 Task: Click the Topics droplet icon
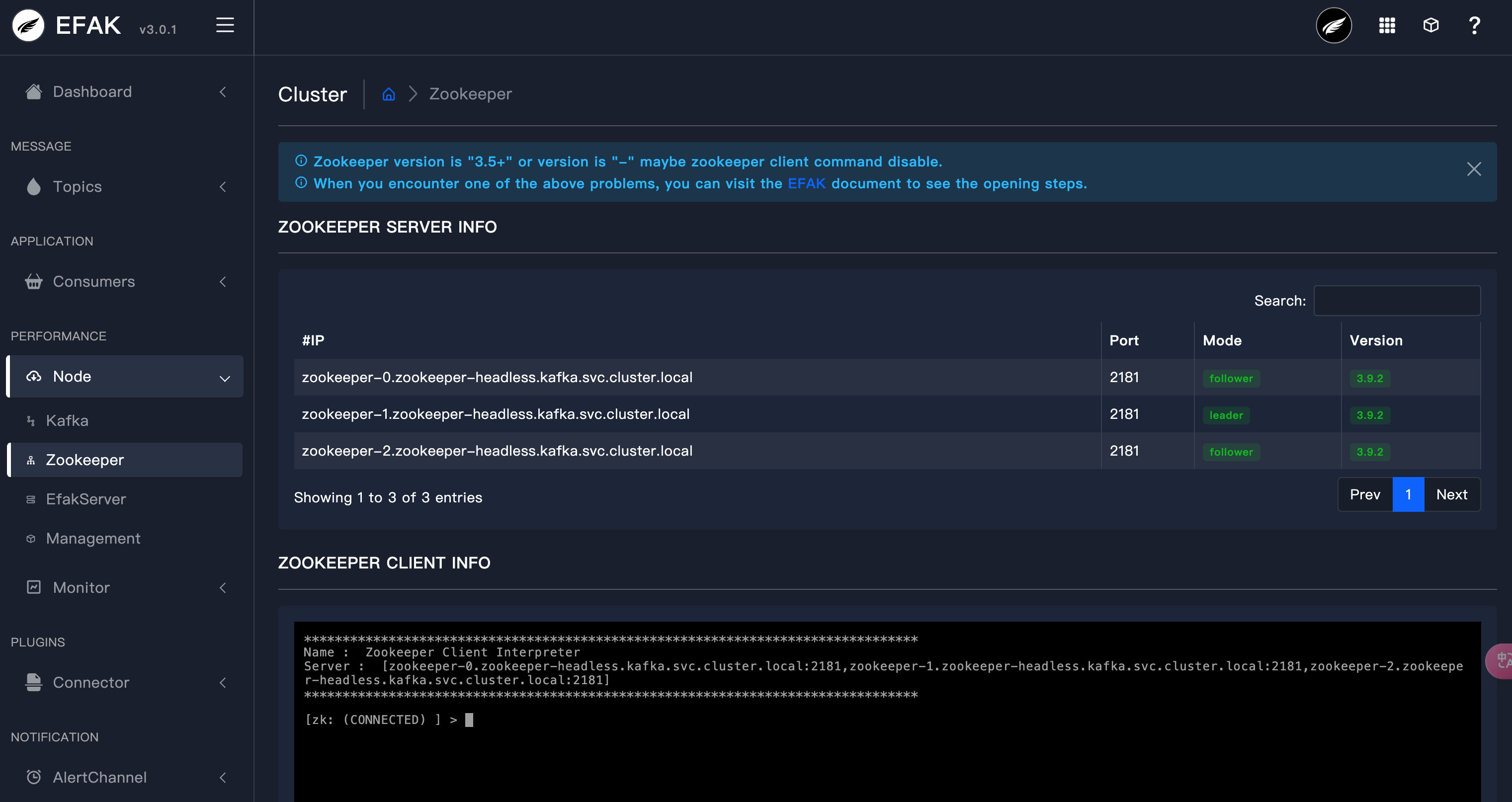point(34,186)
